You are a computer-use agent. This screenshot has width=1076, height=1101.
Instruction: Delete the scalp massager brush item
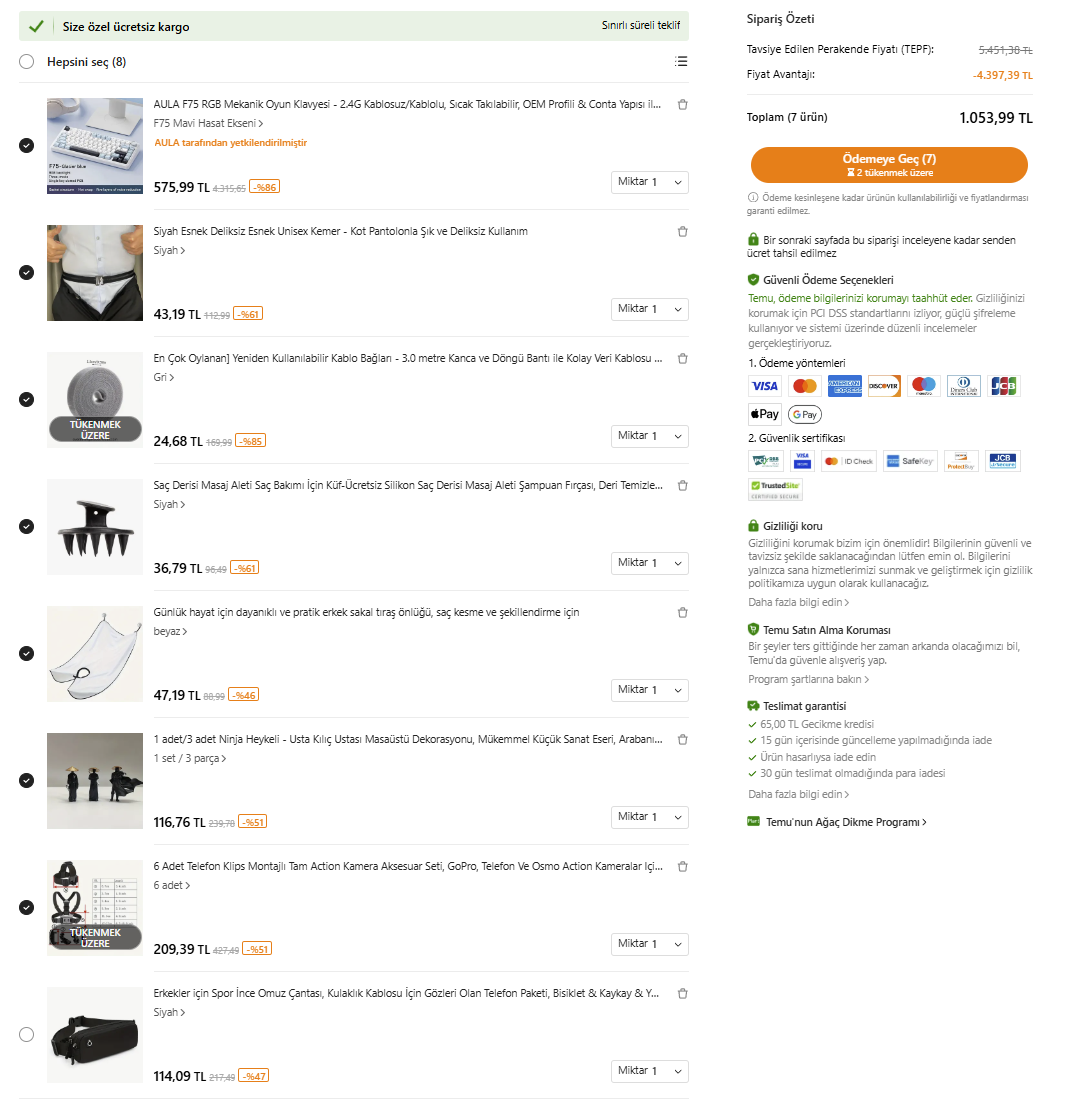[x=682, y=485]
